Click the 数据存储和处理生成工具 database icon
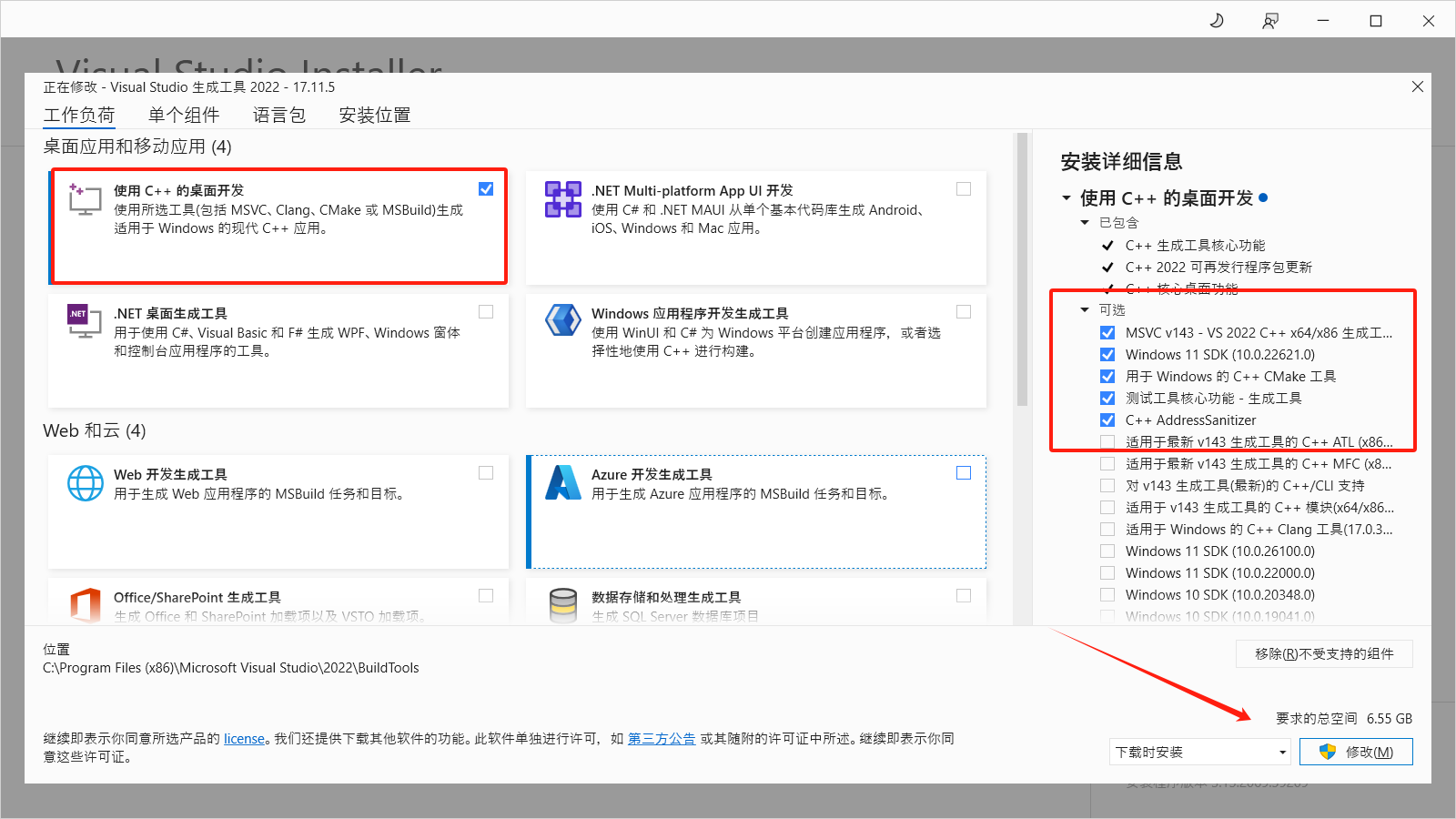Image resolution: width=1456 pixels, height=819 pixels. tap(563, 605)
